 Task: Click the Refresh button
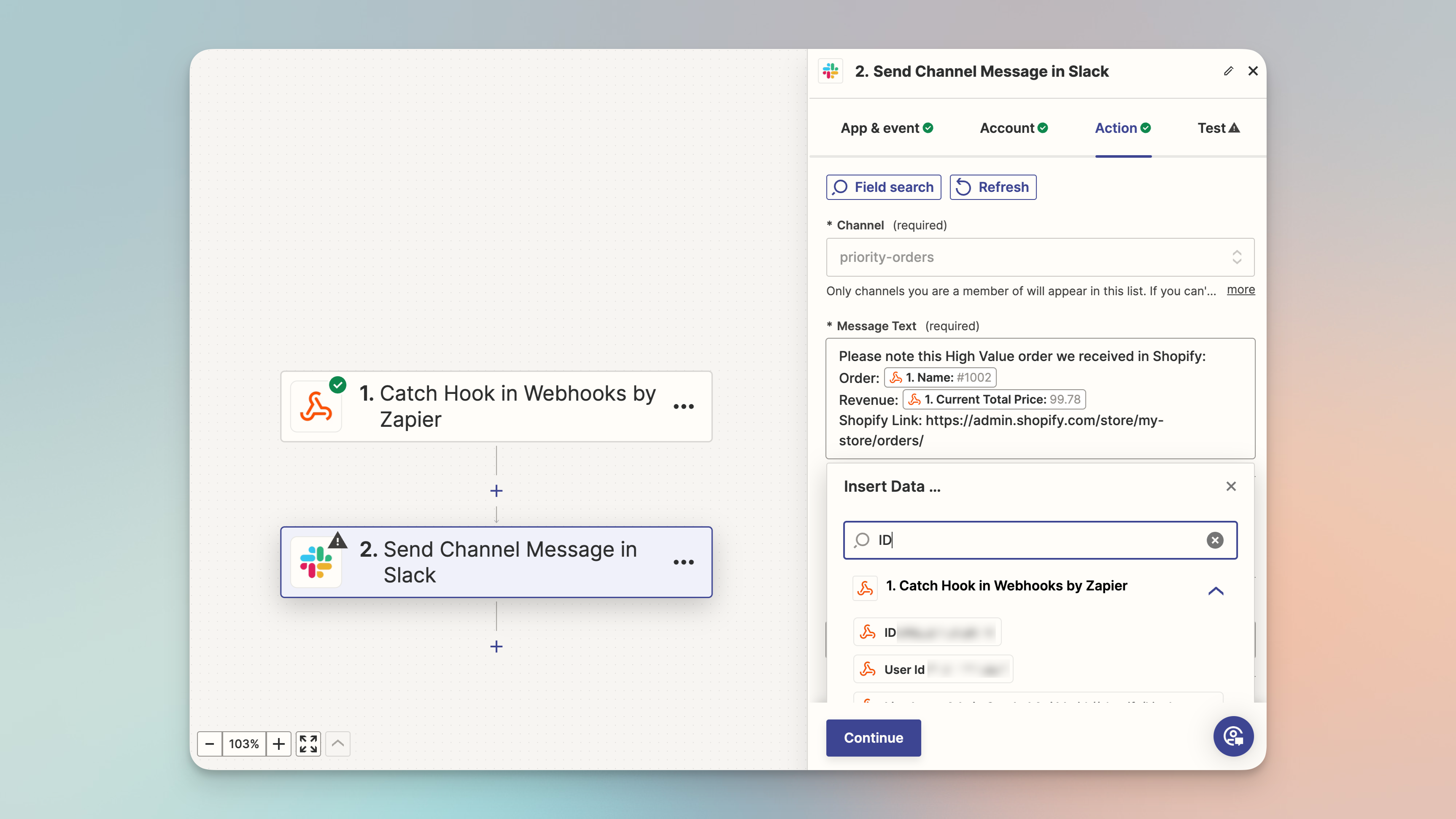pyautogui.click(x=993, y=187)
